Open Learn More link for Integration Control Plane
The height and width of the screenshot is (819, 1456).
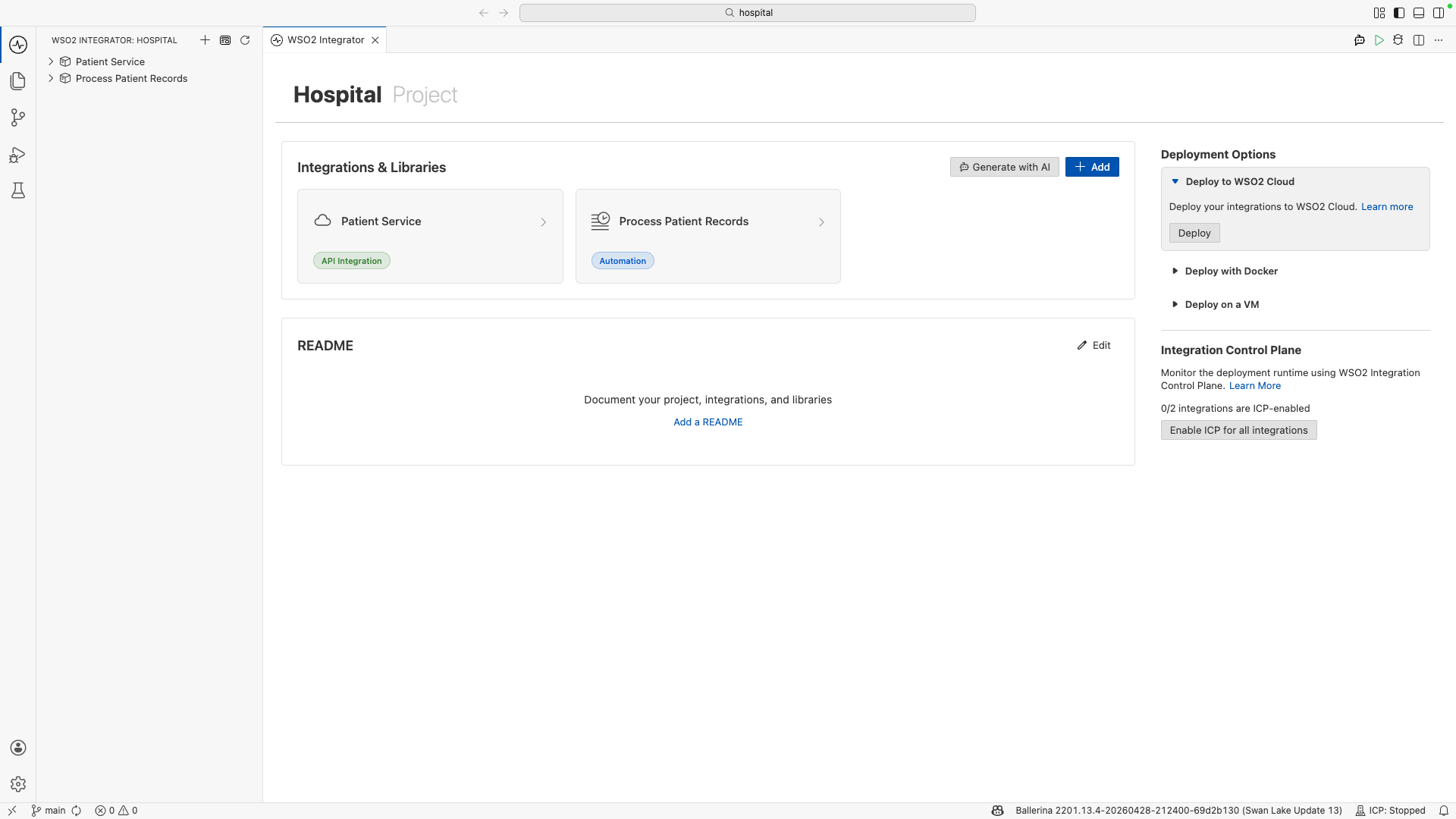[1255, 385]
